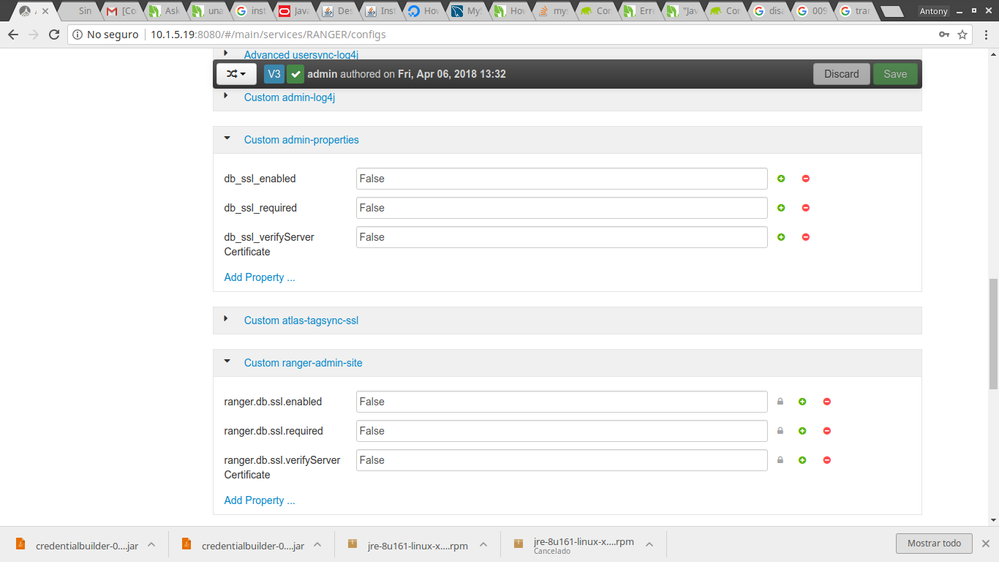Click ranger.db.ssl.enabled value field
Image resolution: width=999 pixels, height=562 pixels.
click(561, 401)
